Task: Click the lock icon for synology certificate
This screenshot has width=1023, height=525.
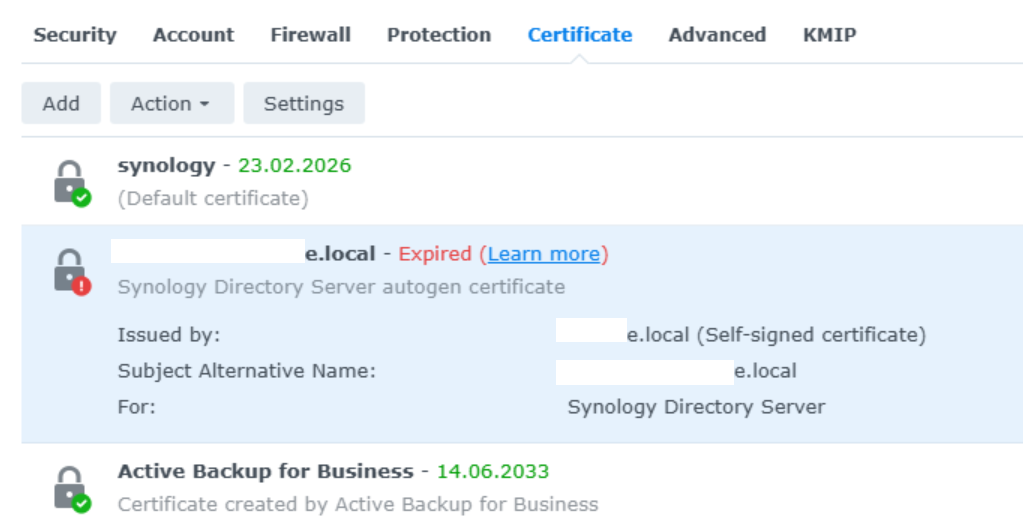Action: [x=70, y=182]
